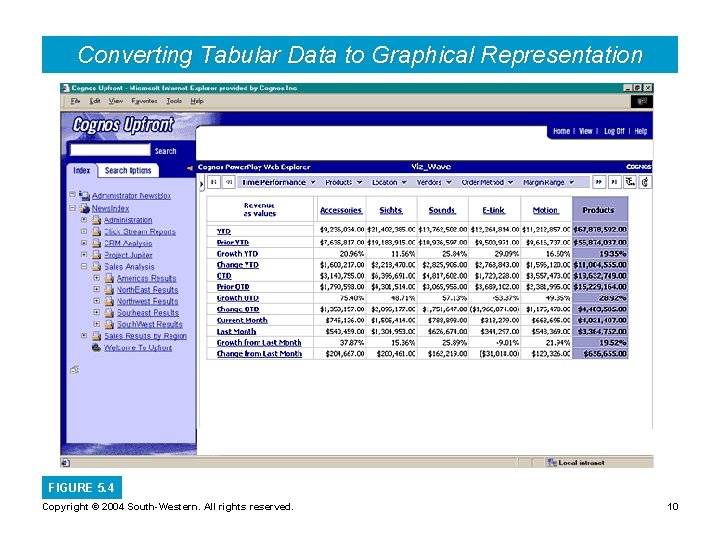Click the second-to-last toolbar icon in the dimension bar
The height and width of the screenshot is (540, 720).
(x=630, y=182)
